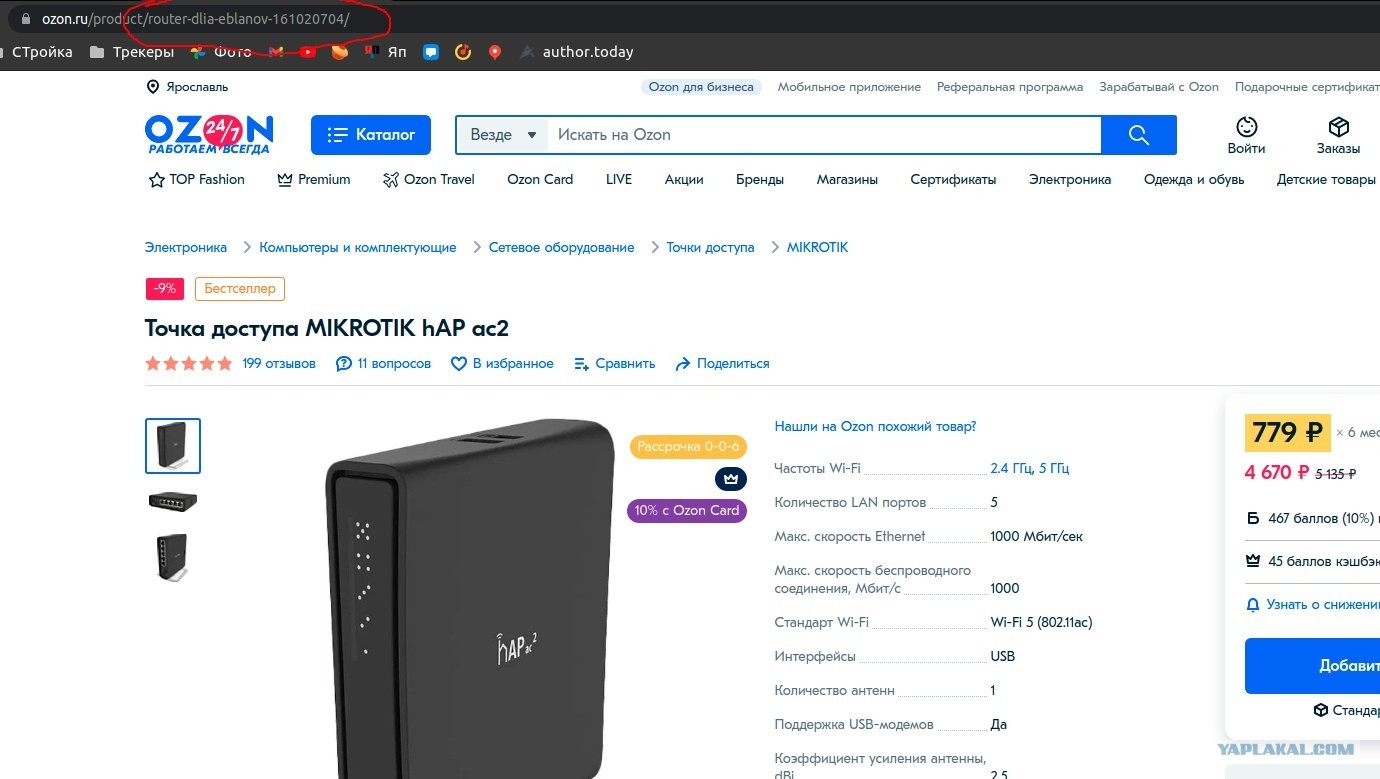
Task: Open the Реферальная программа link
Action: 1010,87
